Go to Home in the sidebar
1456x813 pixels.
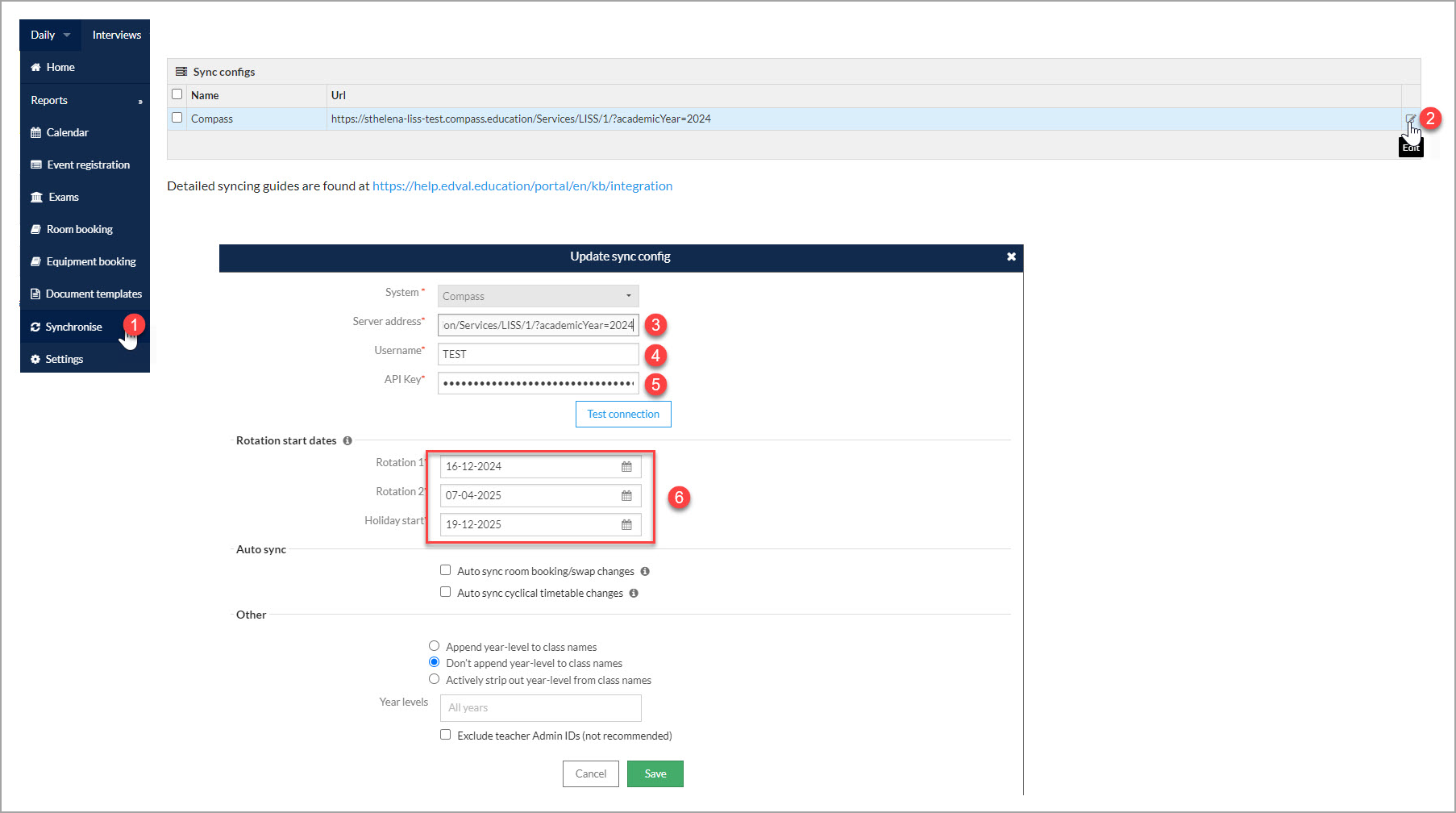tap(85, 68)
